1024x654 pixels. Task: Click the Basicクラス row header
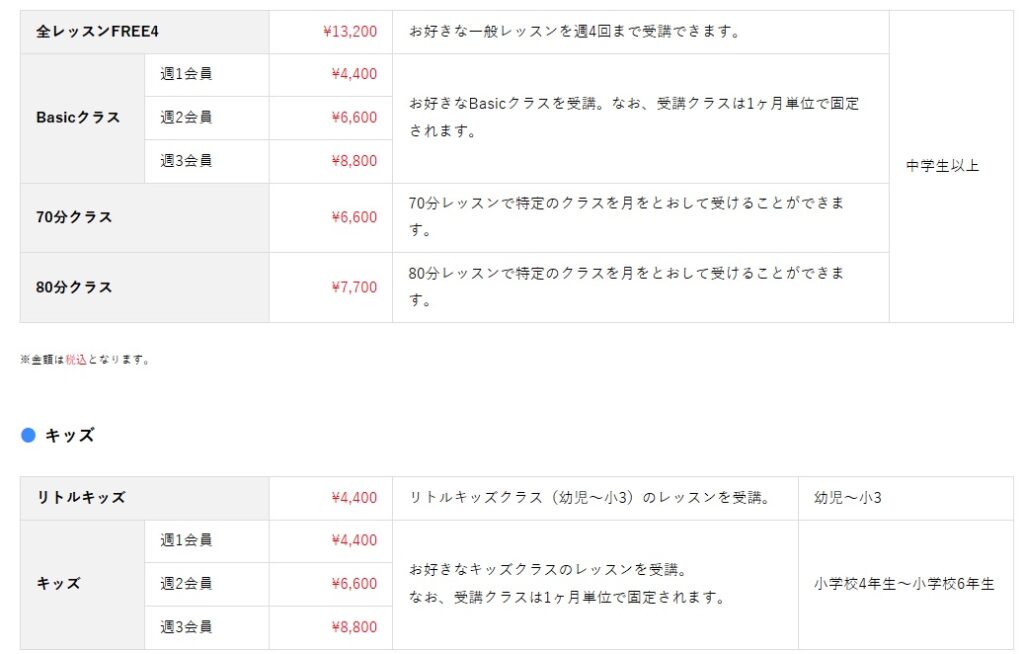click(78, 118)
